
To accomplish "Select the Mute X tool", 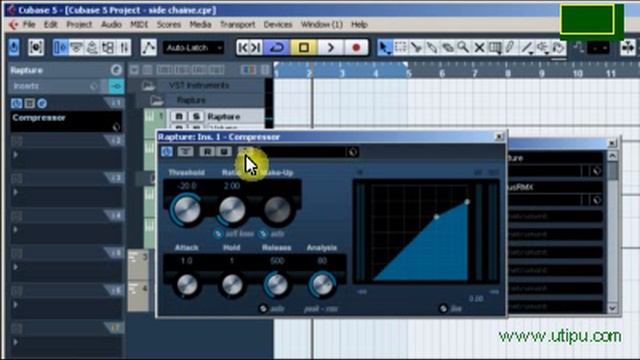I will 479,48.
